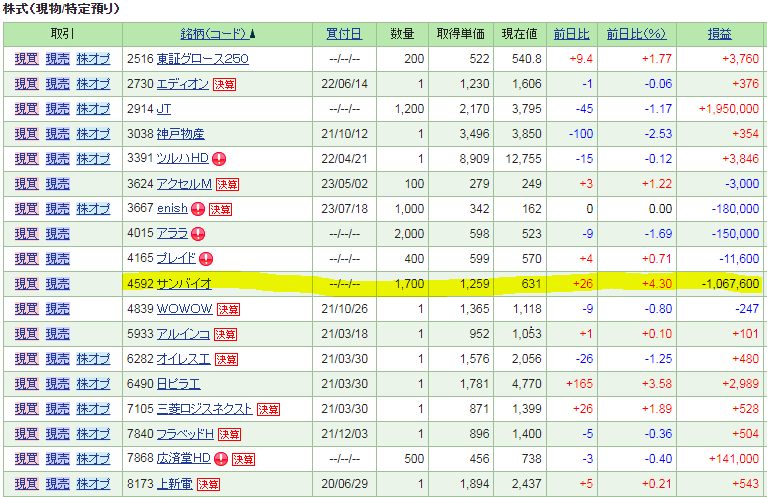Sort by 買付日 column header
767x497 pixels.
[x=344, y=34]
